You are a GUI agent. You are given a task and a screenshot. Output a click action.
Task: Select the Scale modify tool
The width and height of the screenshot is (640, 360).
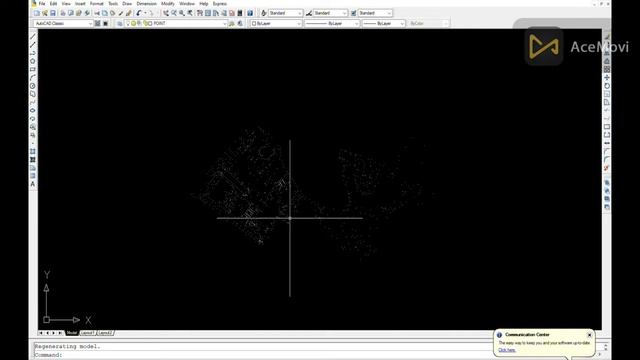(607, 94)
